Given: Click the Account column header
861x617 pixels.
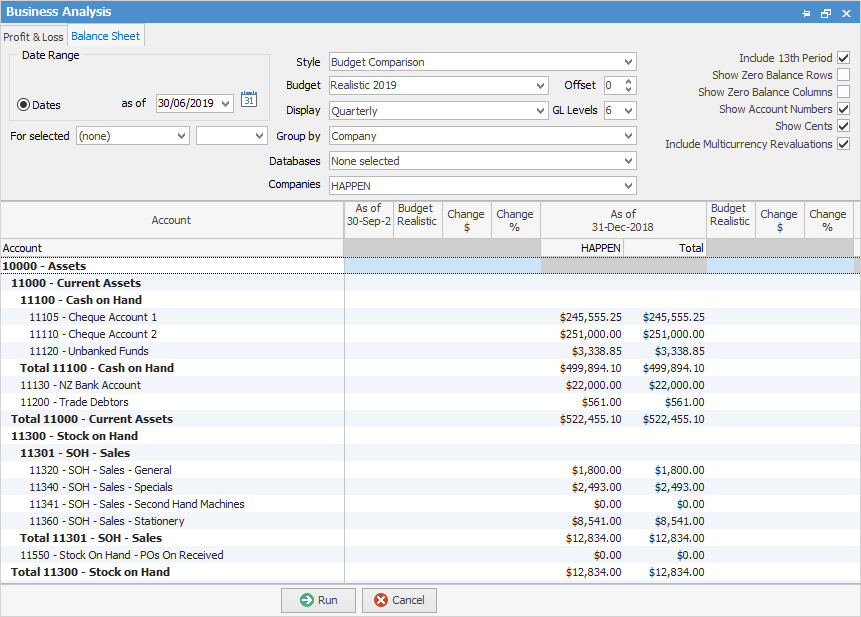Looking at the screenshot, I should [171, 220].
